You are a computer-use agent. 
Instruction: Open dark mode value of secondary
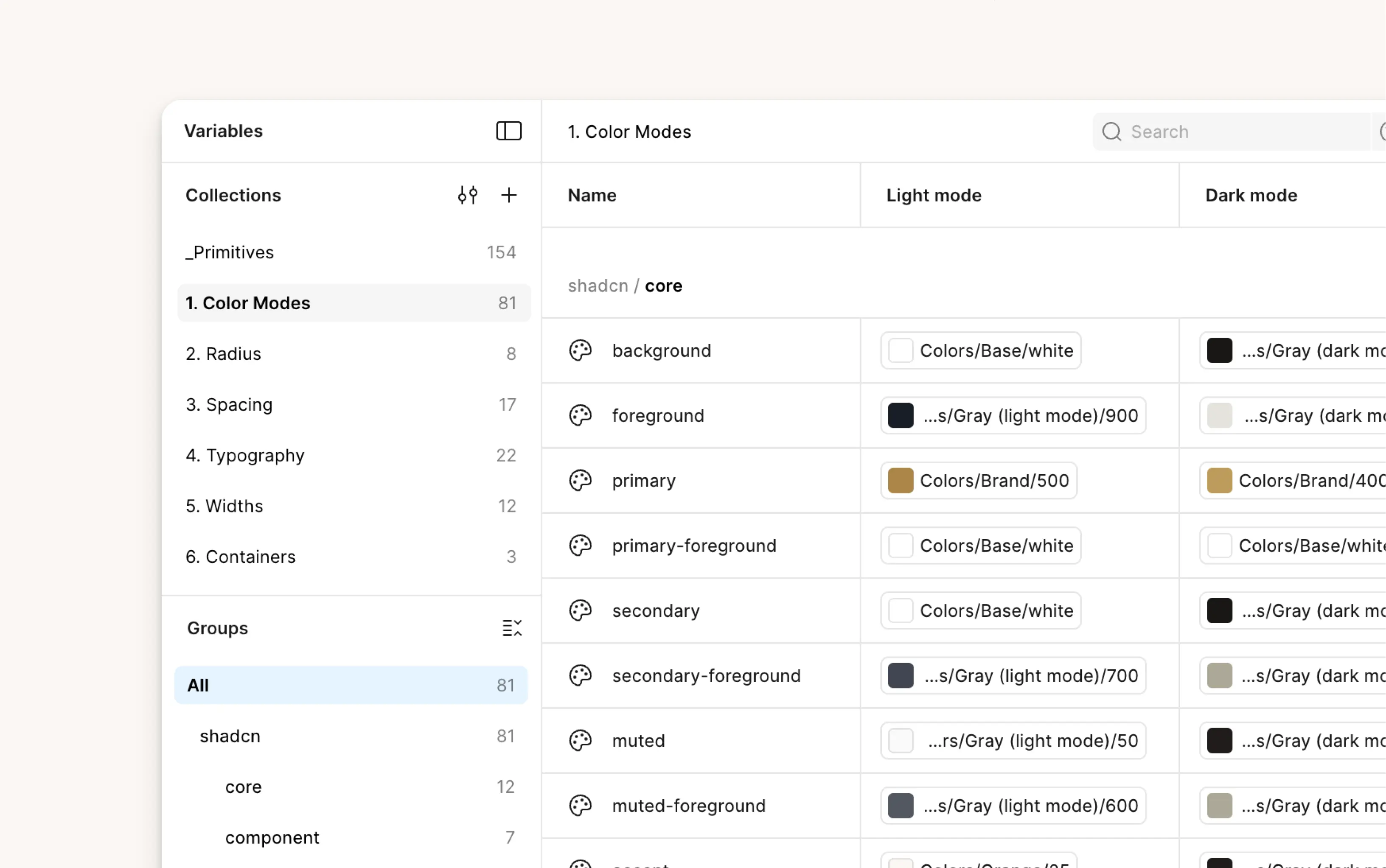click(x=1292, y=610)
